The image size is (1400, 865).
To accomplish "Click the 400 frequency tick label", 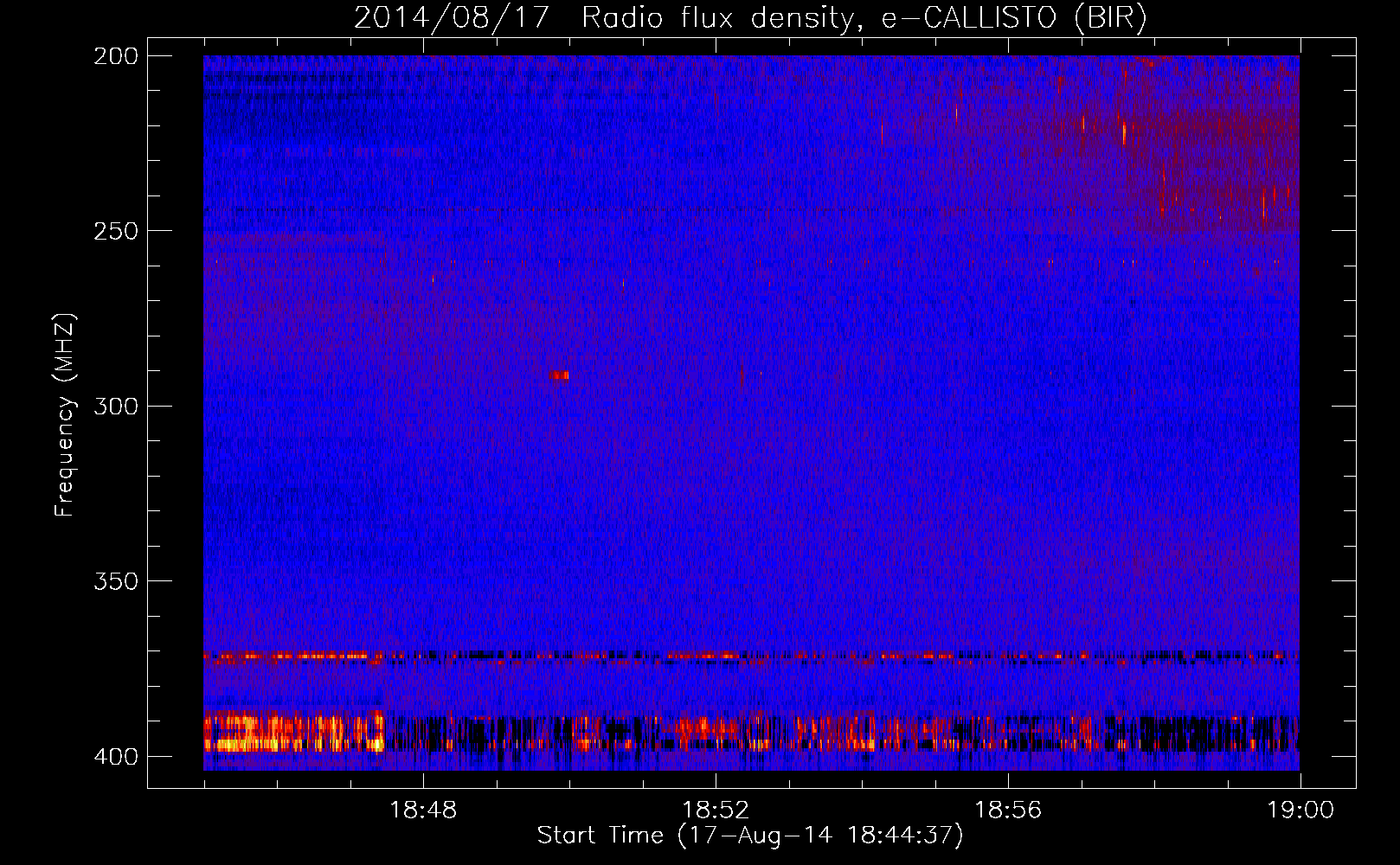I will pyautogui.click(x=115, y=757).
